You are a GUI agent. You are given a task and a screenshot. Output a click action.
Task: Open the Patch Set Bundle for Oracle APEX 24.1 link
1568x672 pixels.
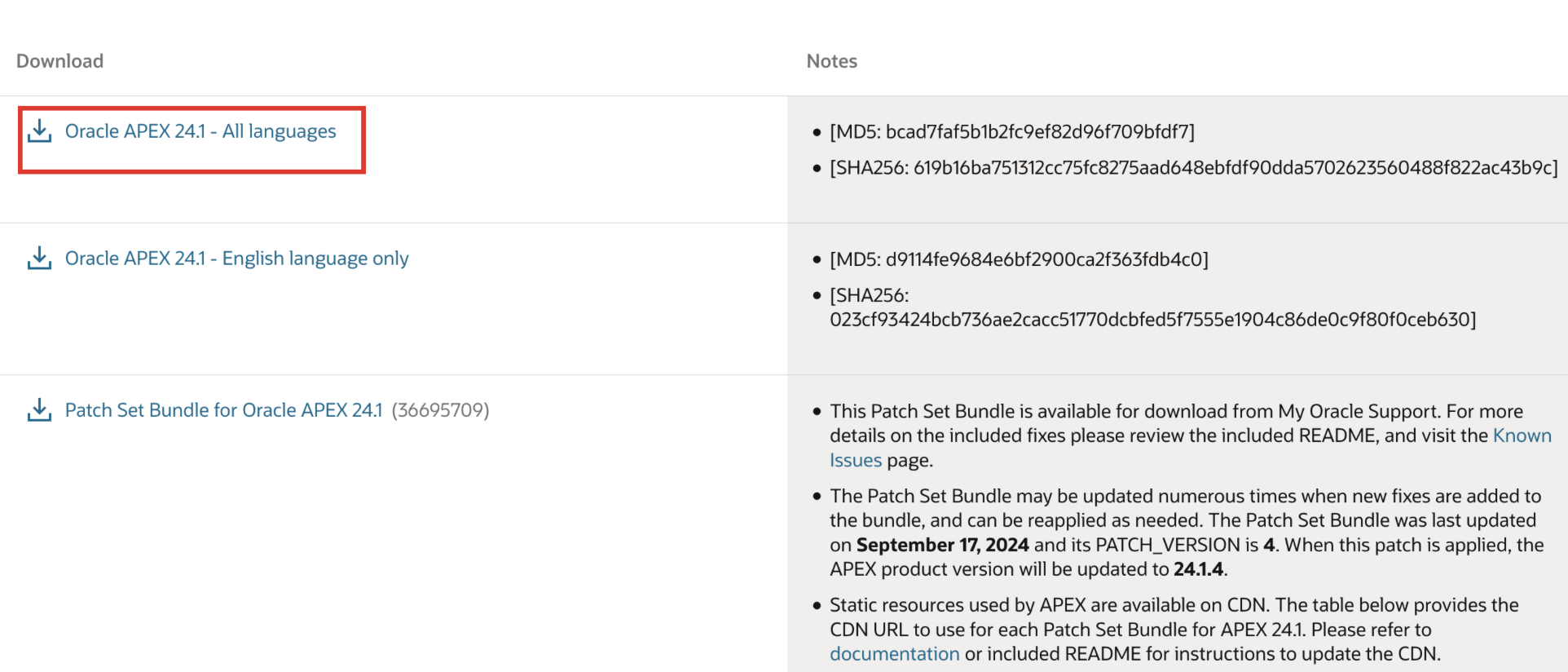tap(223, 410)
